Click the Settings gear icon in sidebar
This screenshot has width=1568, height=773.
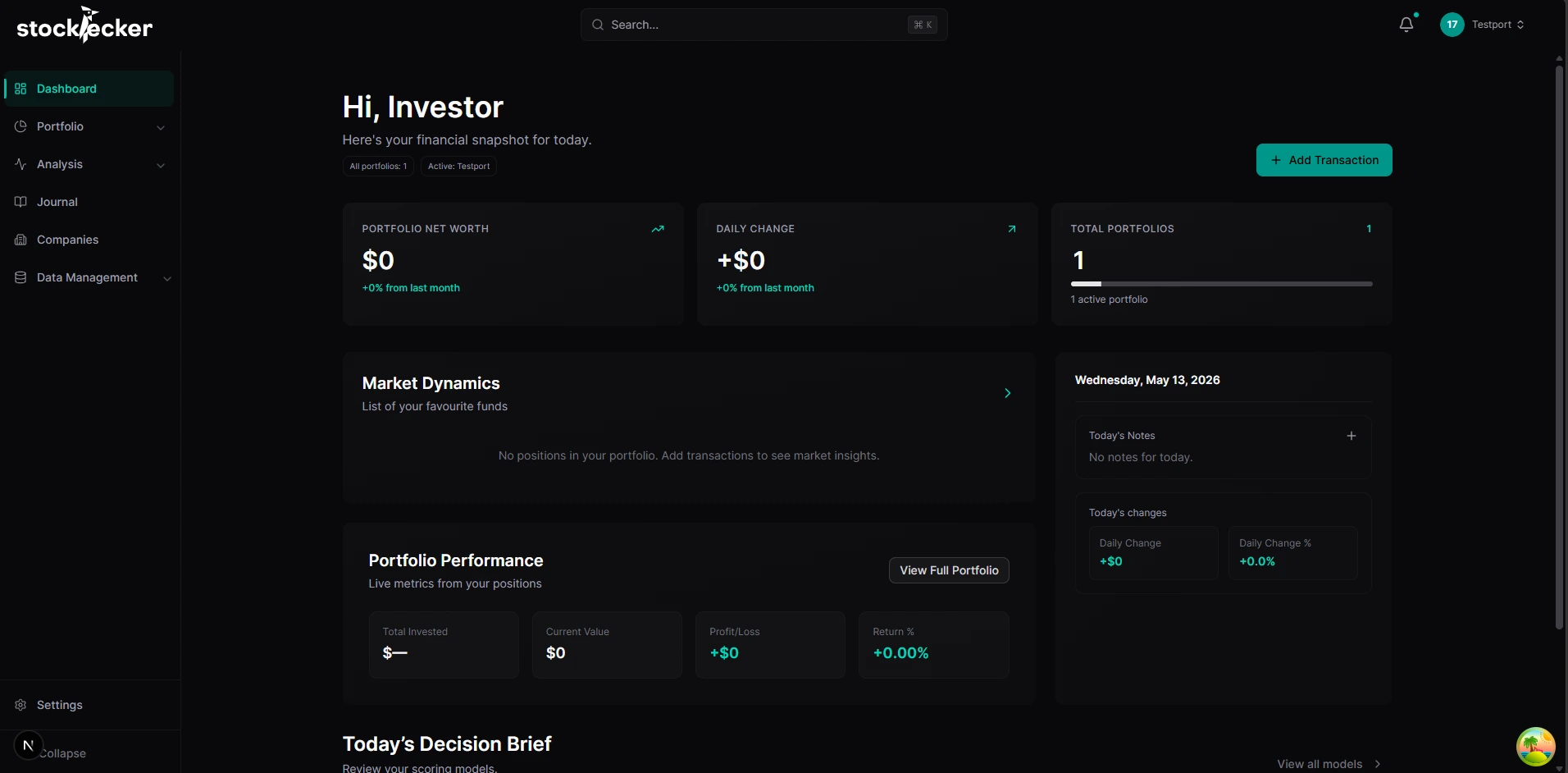click(21, 705)
